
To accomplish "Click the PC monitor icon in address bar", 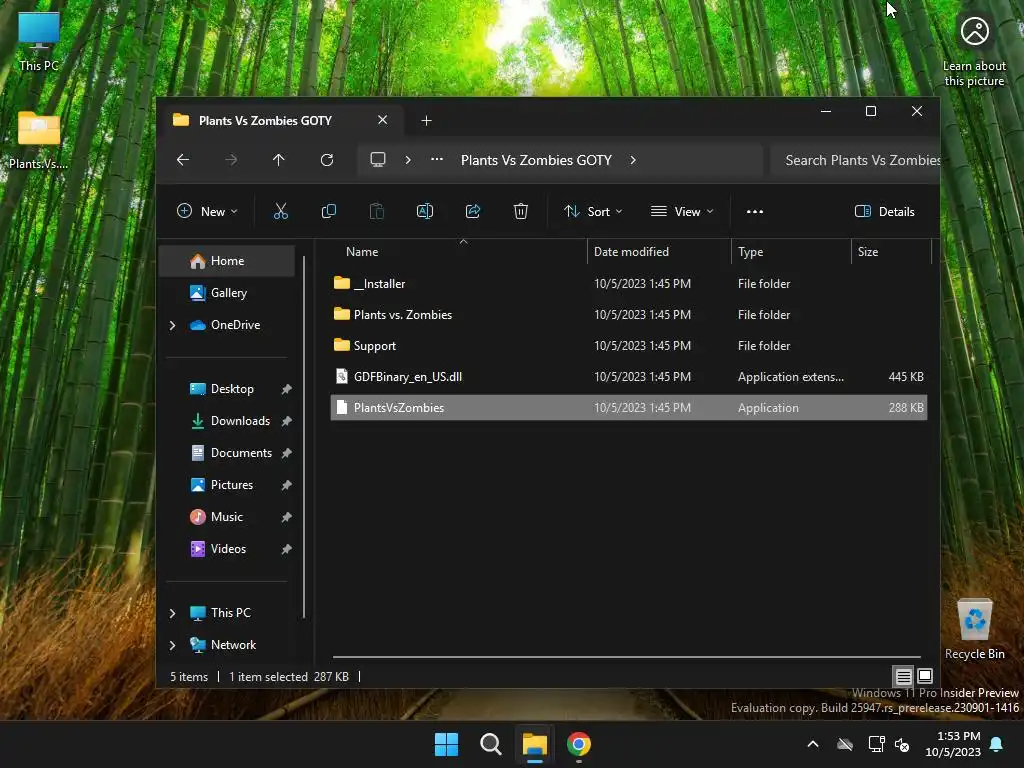I will 377,160.
